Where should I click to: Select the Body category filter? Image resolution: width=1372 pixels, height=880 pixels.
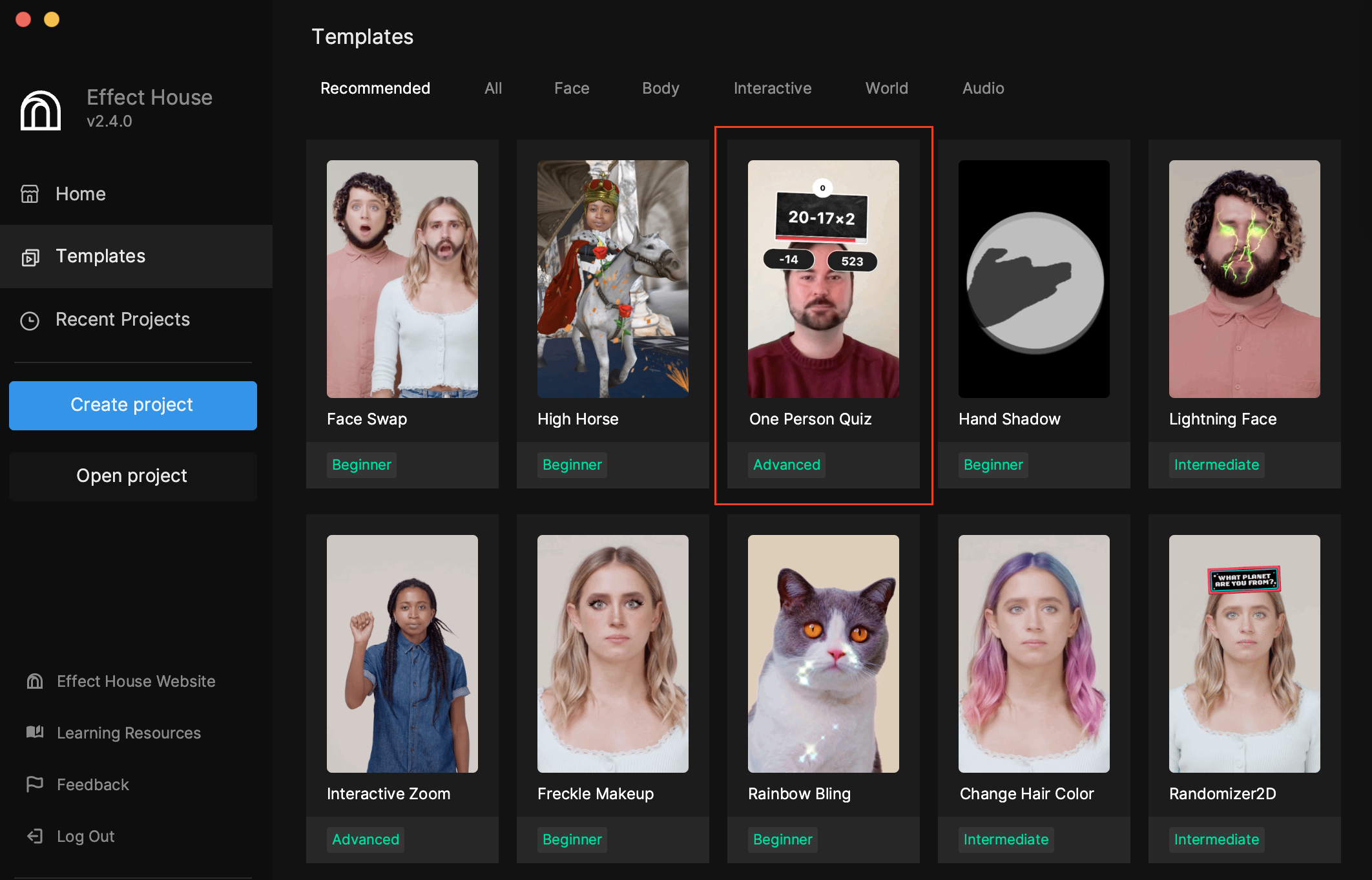(x=660, y=88)
